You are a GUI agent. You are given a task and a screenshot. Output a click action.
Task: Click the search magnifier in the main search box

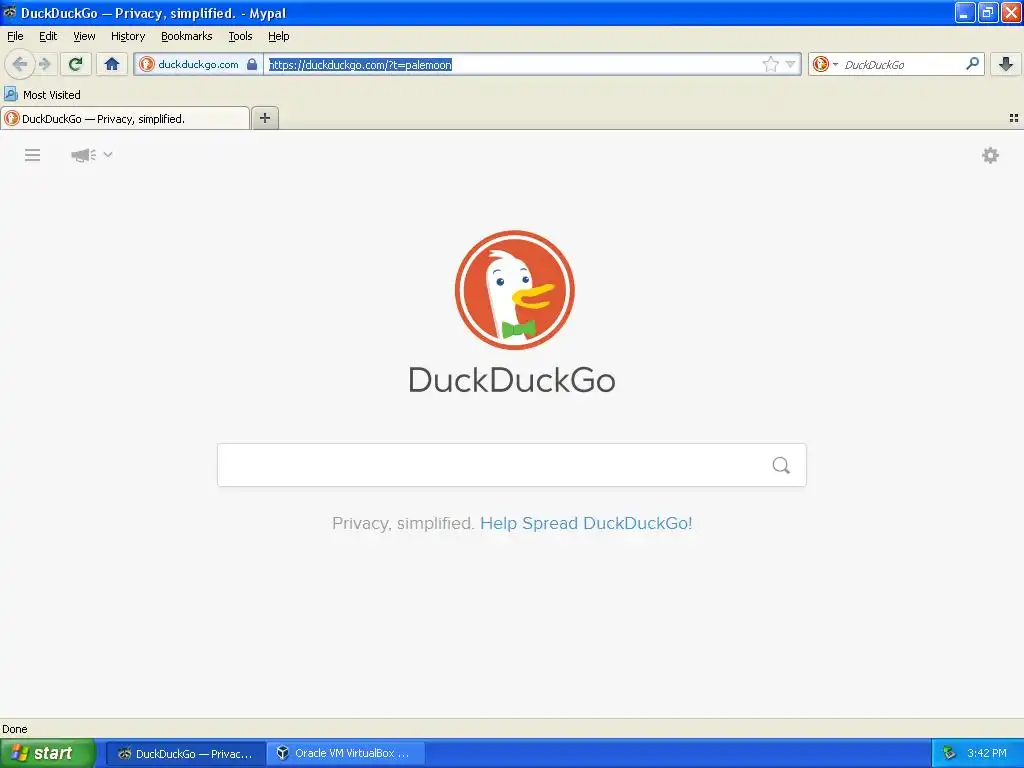(781, 465)
